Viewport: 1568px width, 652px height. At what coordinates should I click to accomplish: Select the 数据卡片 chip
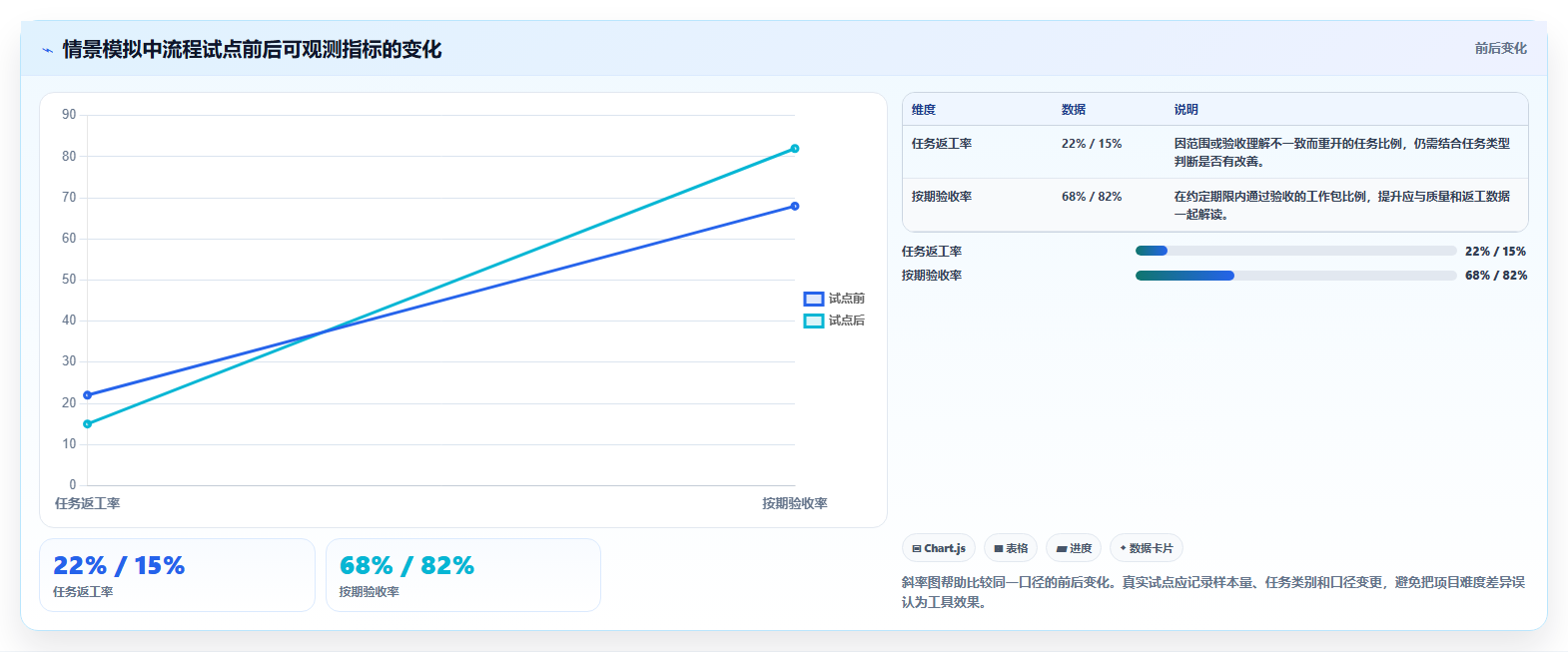tap(1147, 548)
